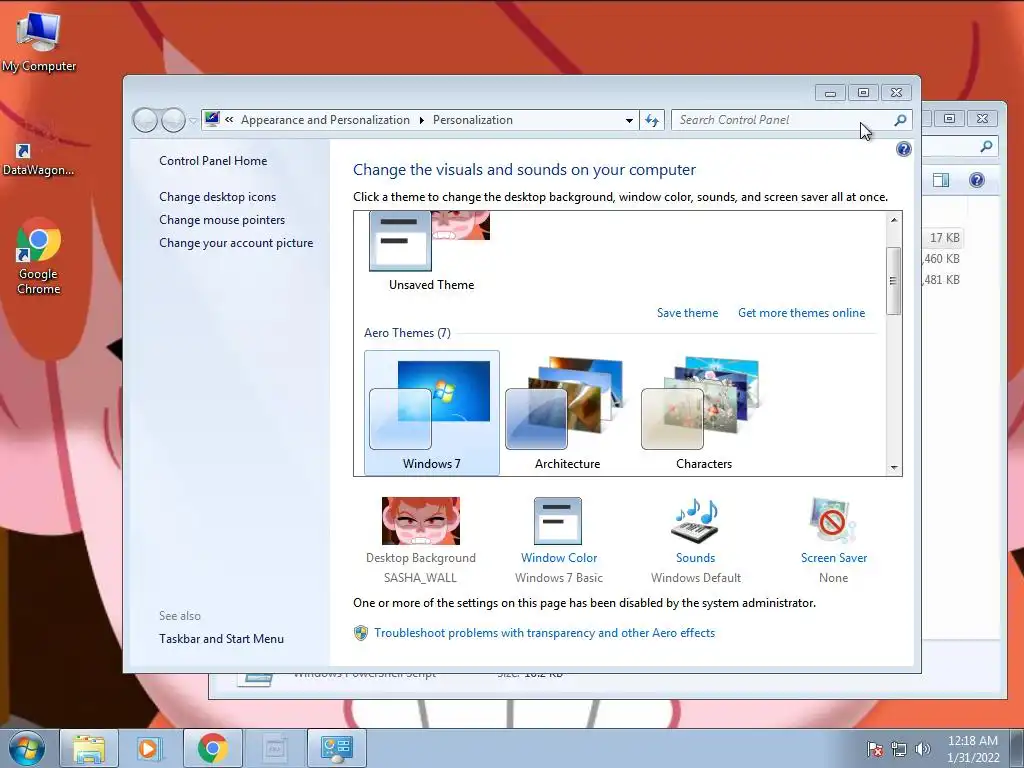Click the theme list scroll down arrow
Screen dimensions: 1024x768
coord(893,468)
